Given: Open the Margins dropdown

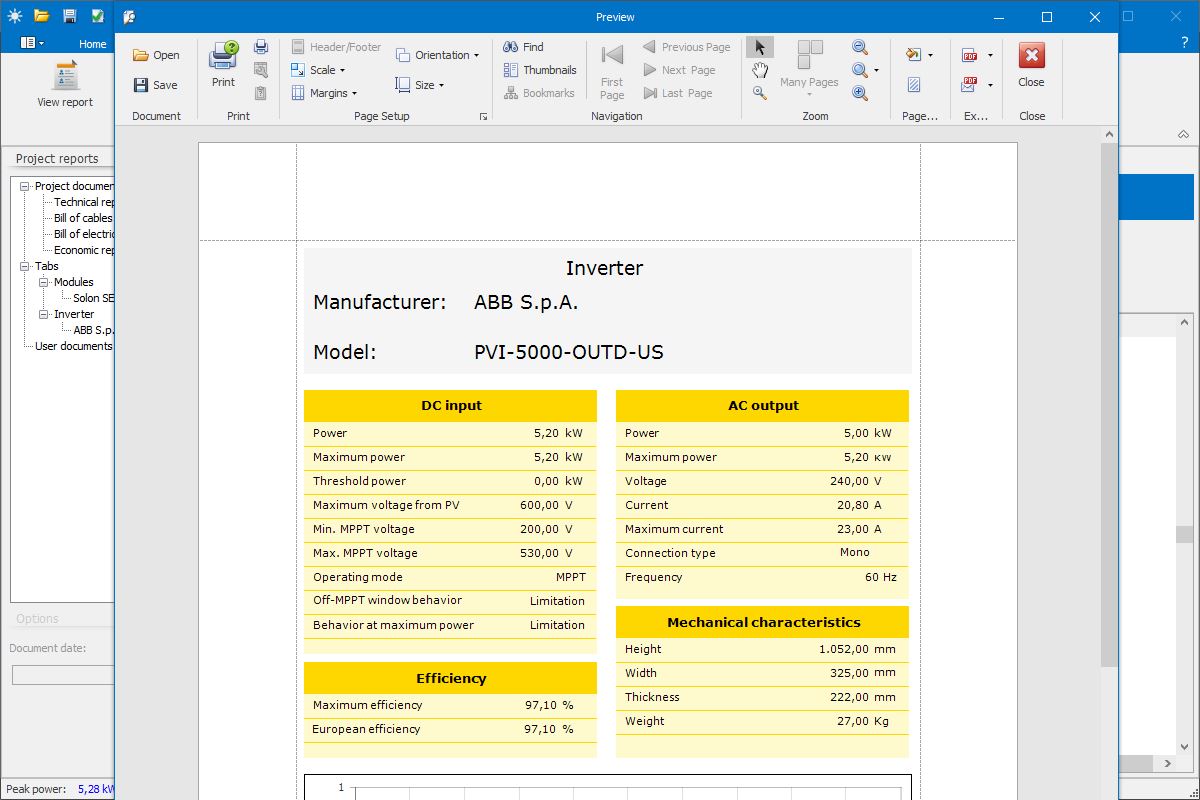Looking at the screenshot, I should (x=325, y=93).
